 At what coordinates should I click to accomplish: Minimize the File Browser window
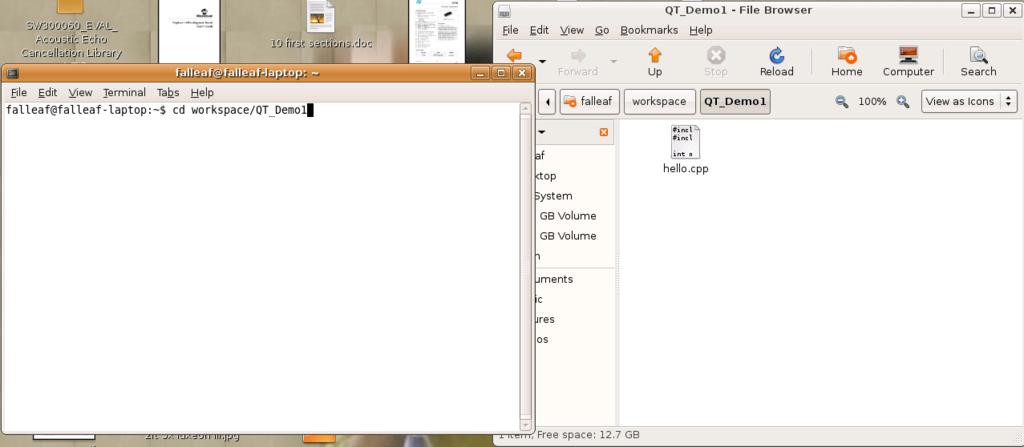tap(970, 10)
